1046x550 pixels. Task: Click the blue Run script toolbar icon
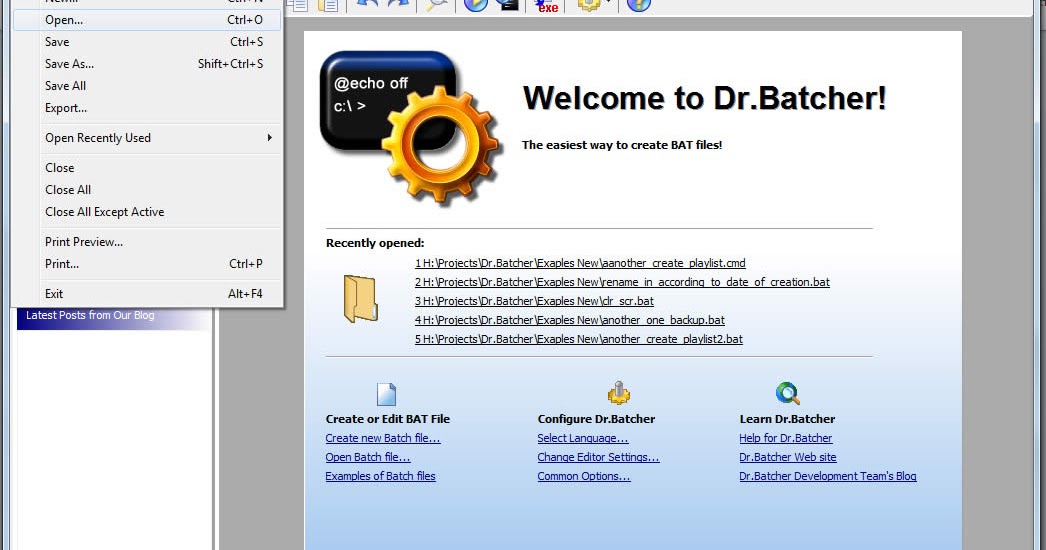coord(476,5)
